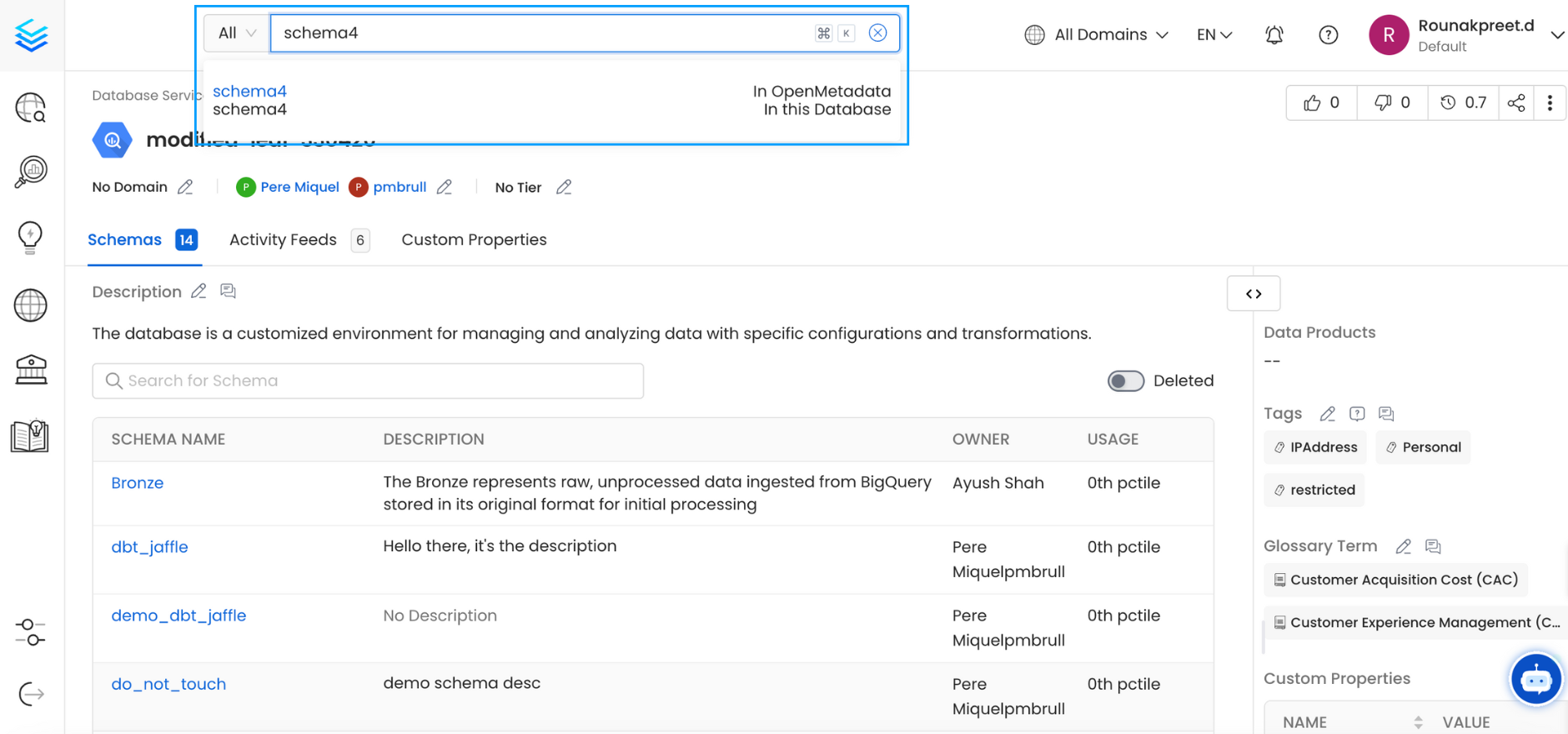The height and width of the screenshot is (734, 1568).
Task: Open Data Quality magnifier-chart sidebar icon
Action: [x=31, y=172]
